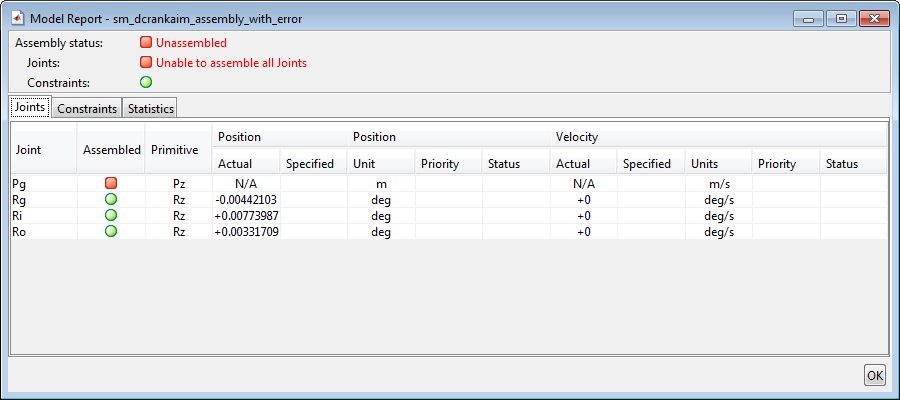Click Velocity Specified column header
Screen dimensions: 900x400
pos(651,164)
